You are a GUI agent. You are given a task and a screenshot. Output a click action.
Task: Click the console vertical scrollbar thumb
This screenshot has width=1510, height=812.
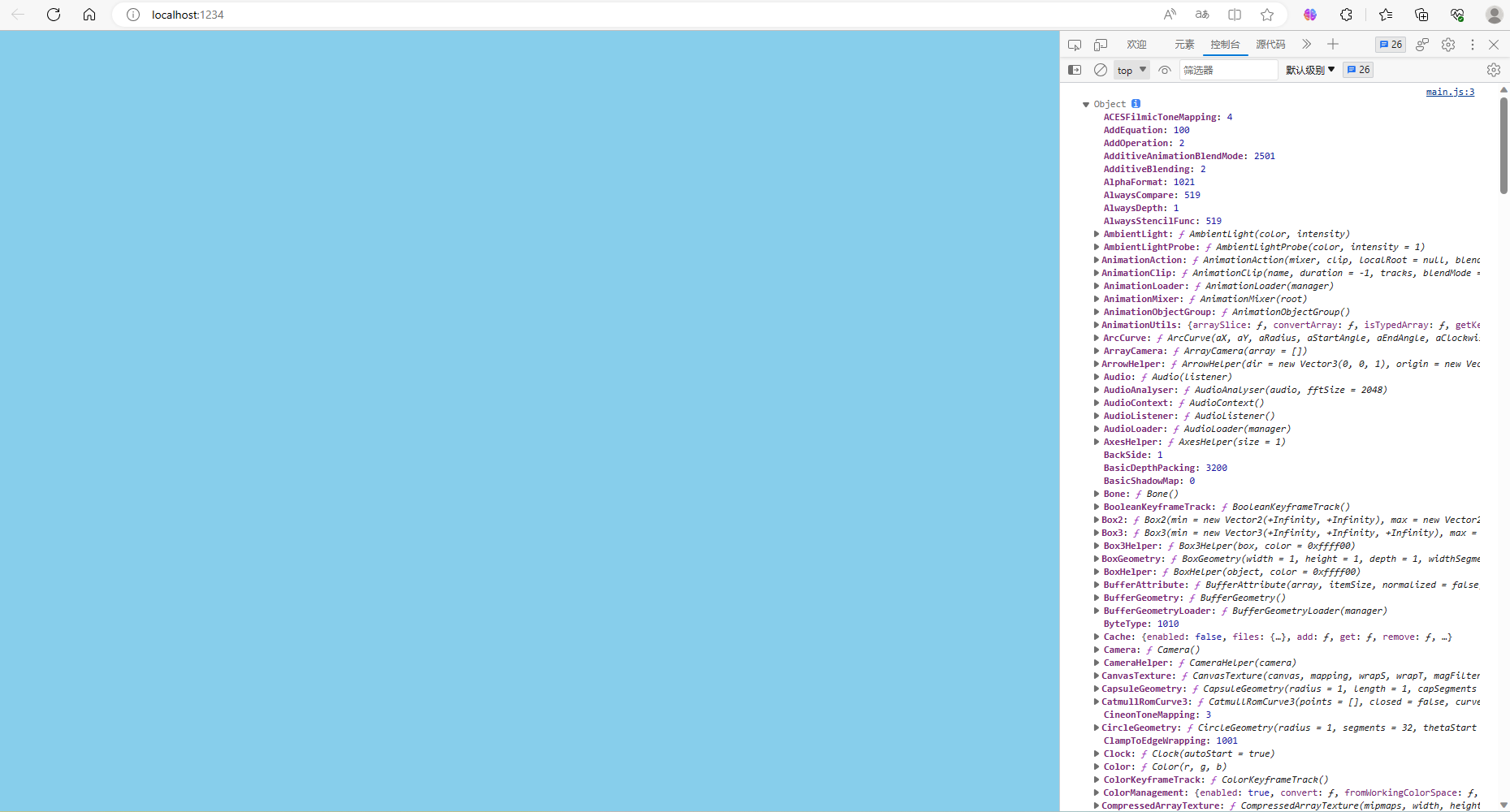1504,145
